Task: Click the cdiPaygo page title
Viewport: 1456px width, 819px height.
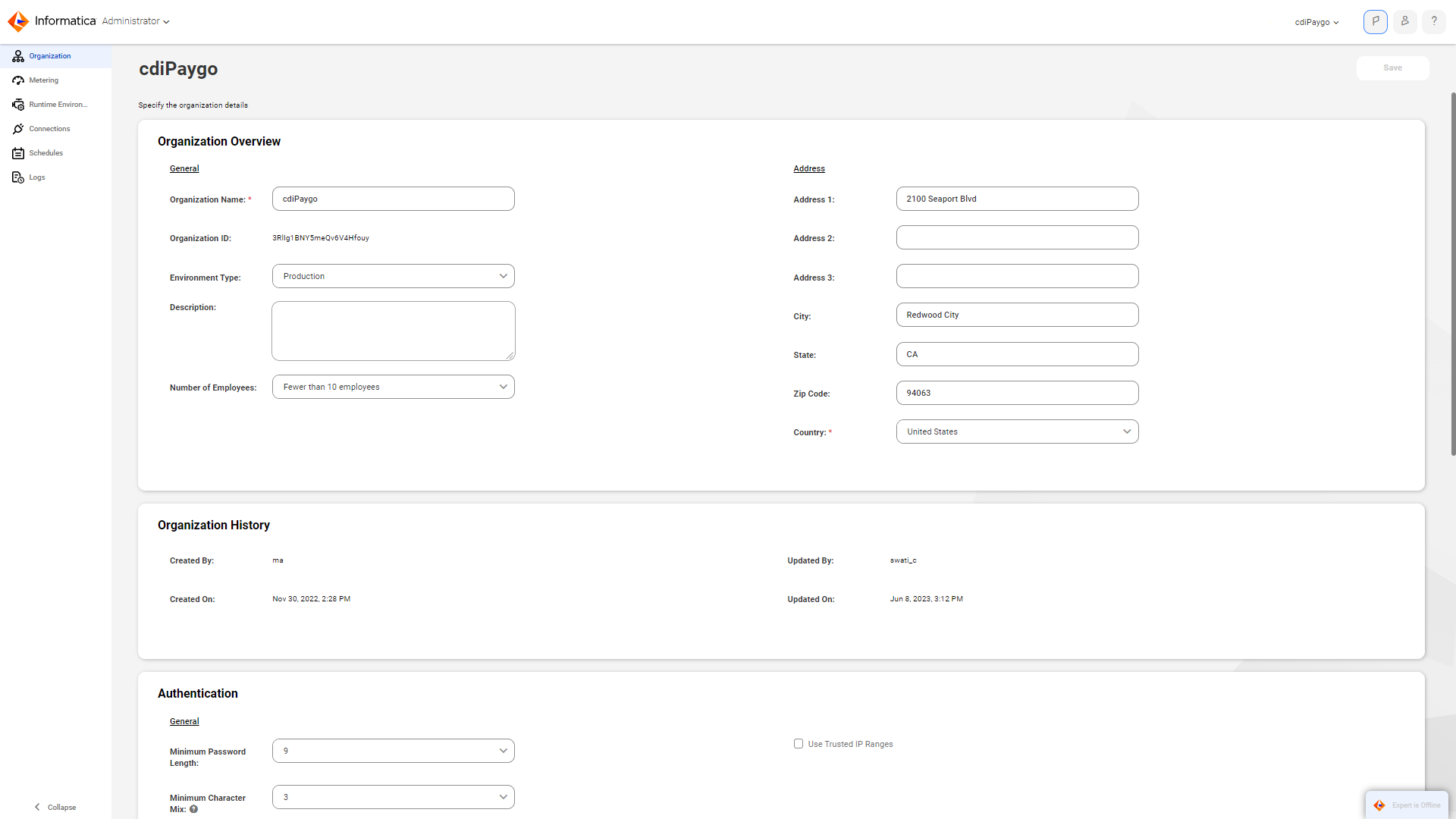Action: click(178, 69)
